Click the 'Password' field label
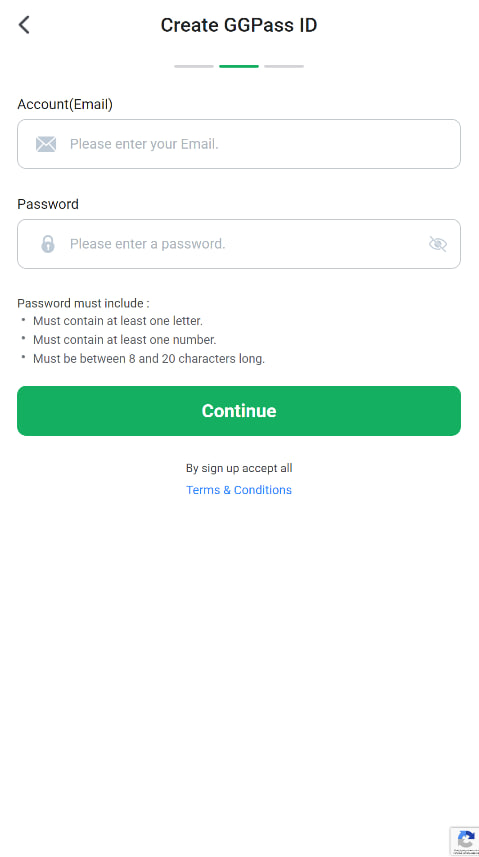479x857 pixels. tap(48, 204)
